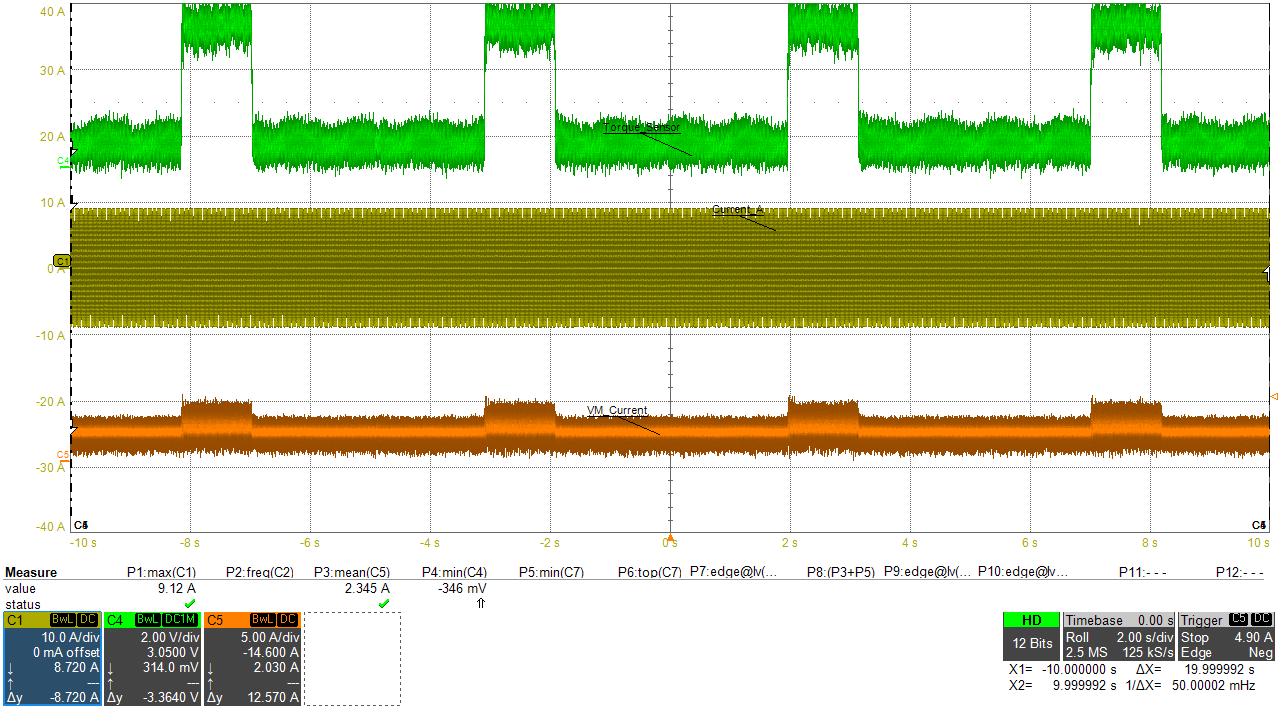Select the DC badge on channel C5
Screen dimensions: 1280x707
coord(287,620)
